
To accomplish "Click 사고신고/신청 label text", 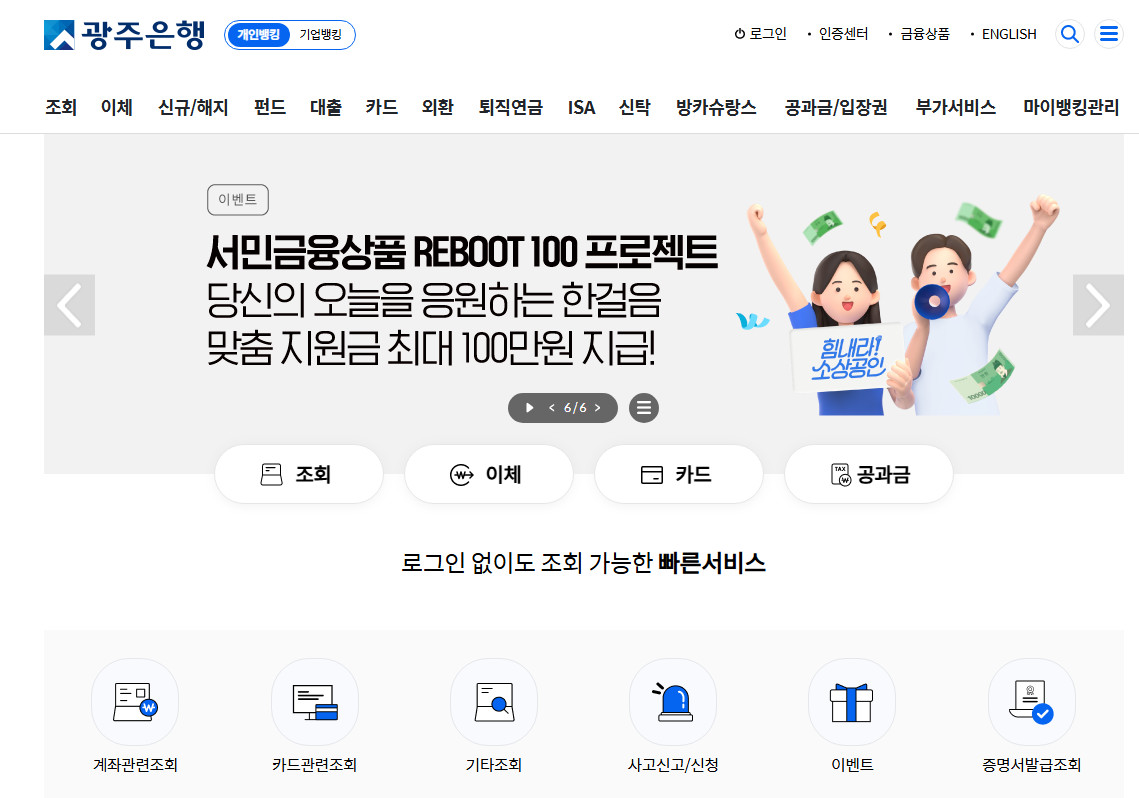I will pos(673,765).
